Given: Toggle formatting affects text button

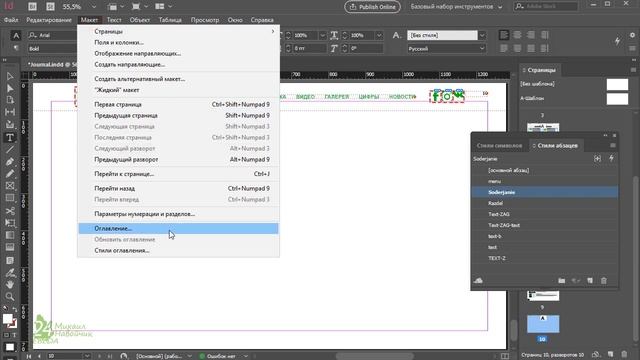Looking at the screenshot, I should pos(14,335).
